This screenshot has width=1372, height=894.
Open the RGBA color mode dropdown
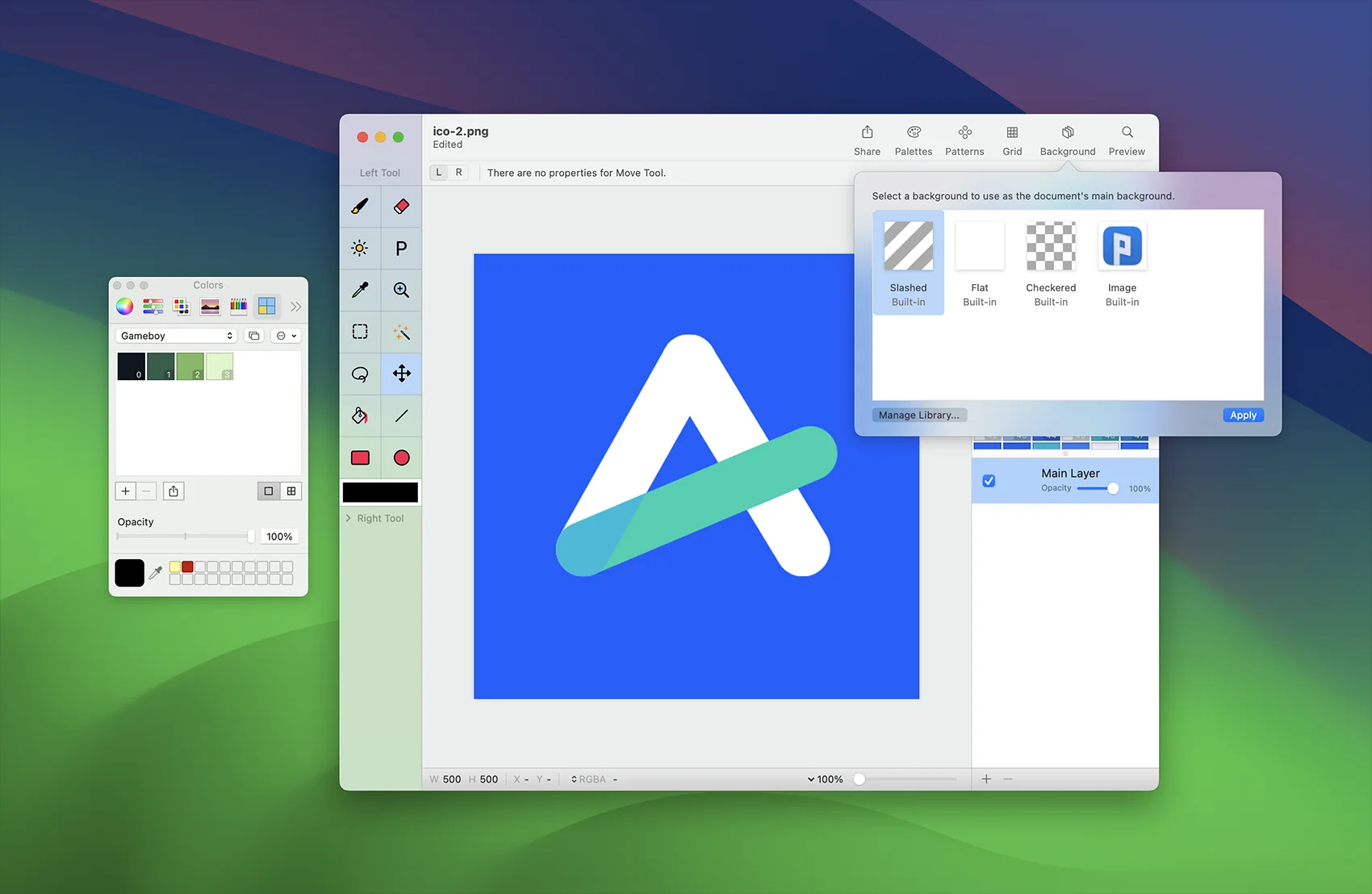pos(588,779)
